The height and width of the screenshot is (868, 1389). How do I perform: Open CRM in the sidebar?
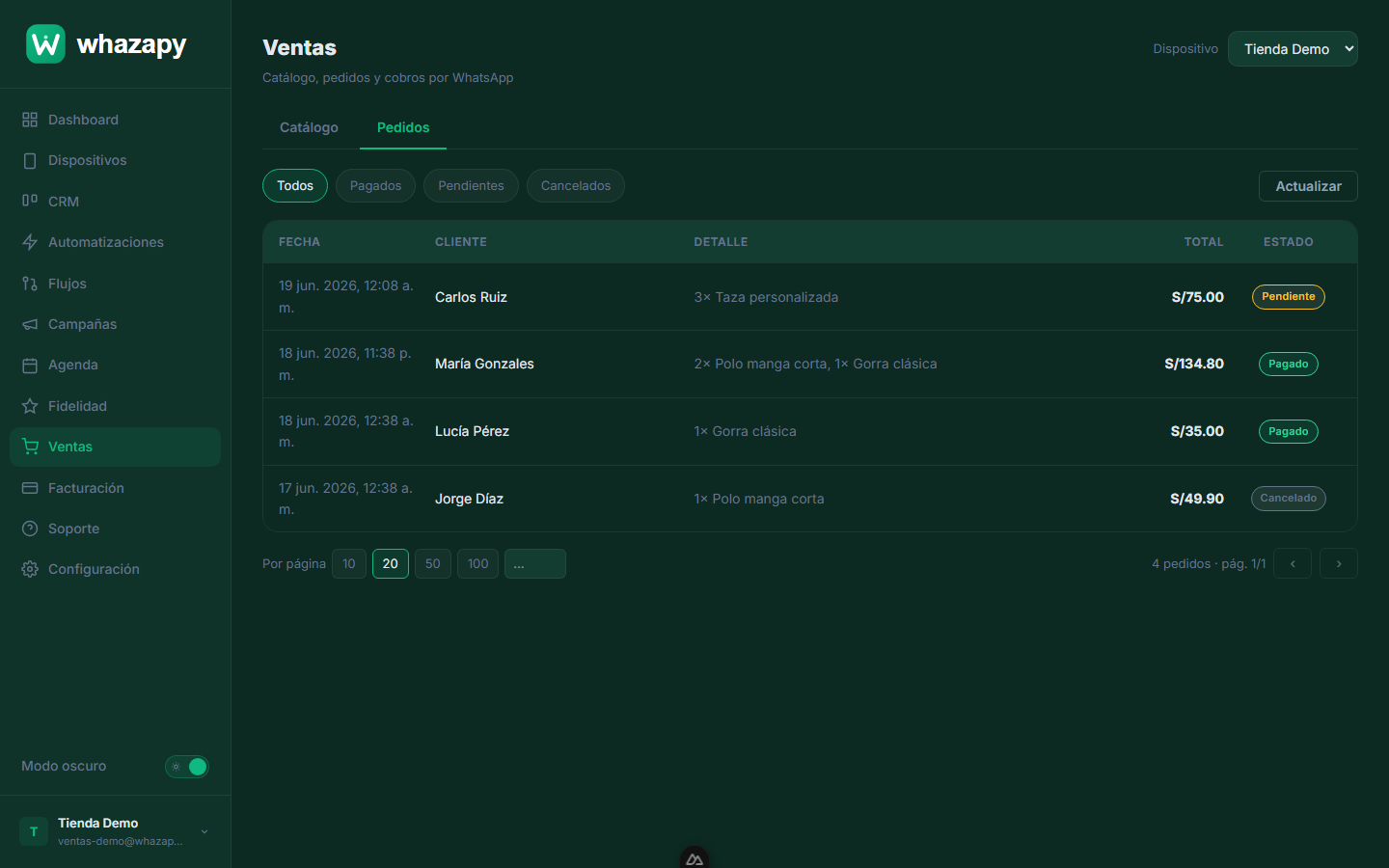coord(116,202)
